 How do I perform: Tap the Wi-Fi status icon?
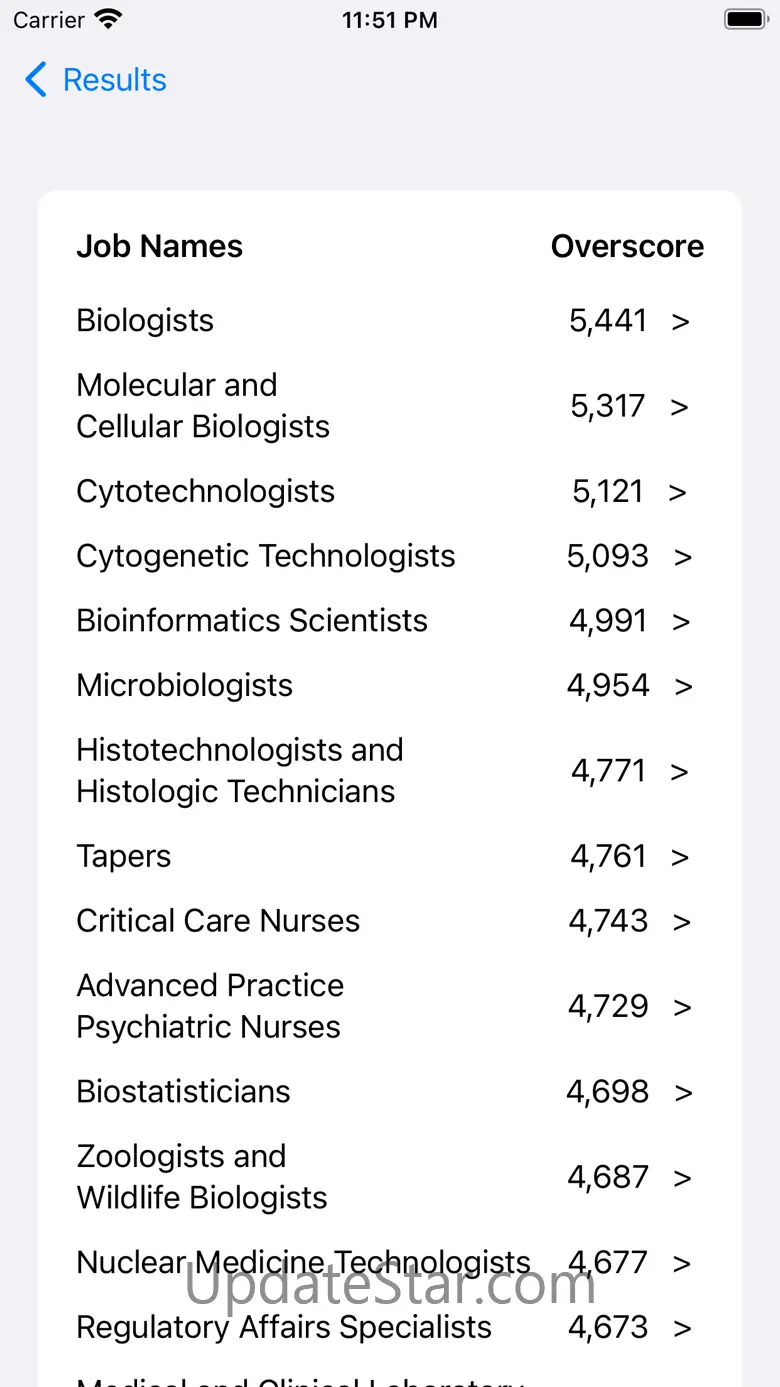coord(107,19)
